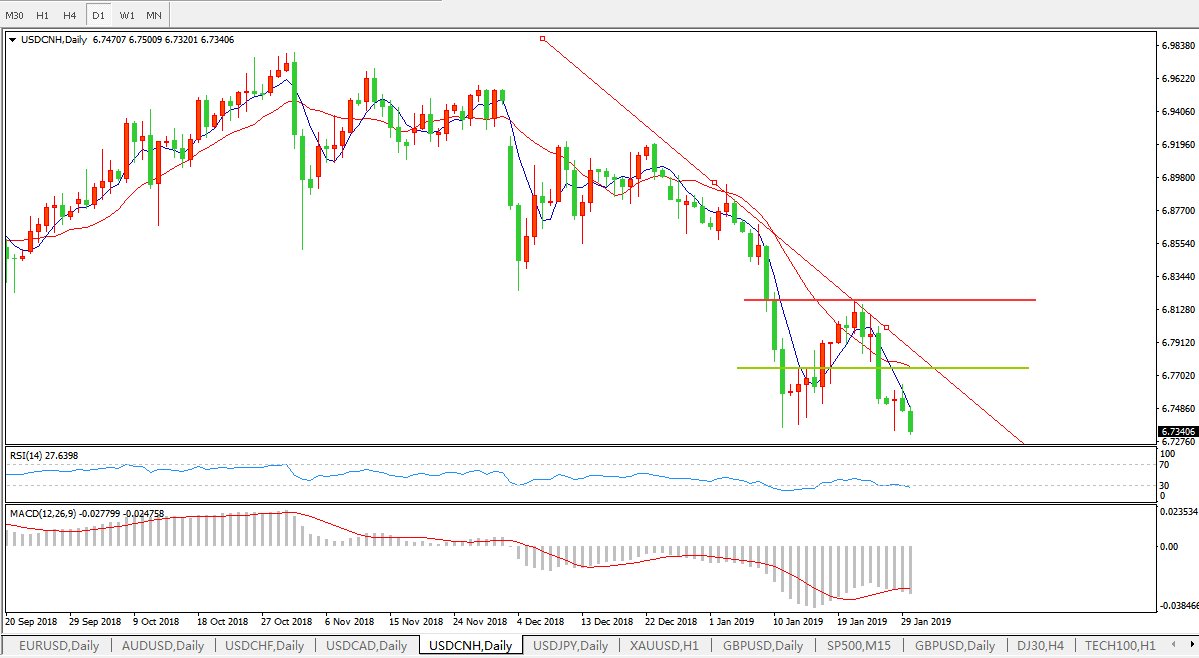Click the RSI(14) indicator label
Screen dimensions: 1199x658
[x=43, y=456]
